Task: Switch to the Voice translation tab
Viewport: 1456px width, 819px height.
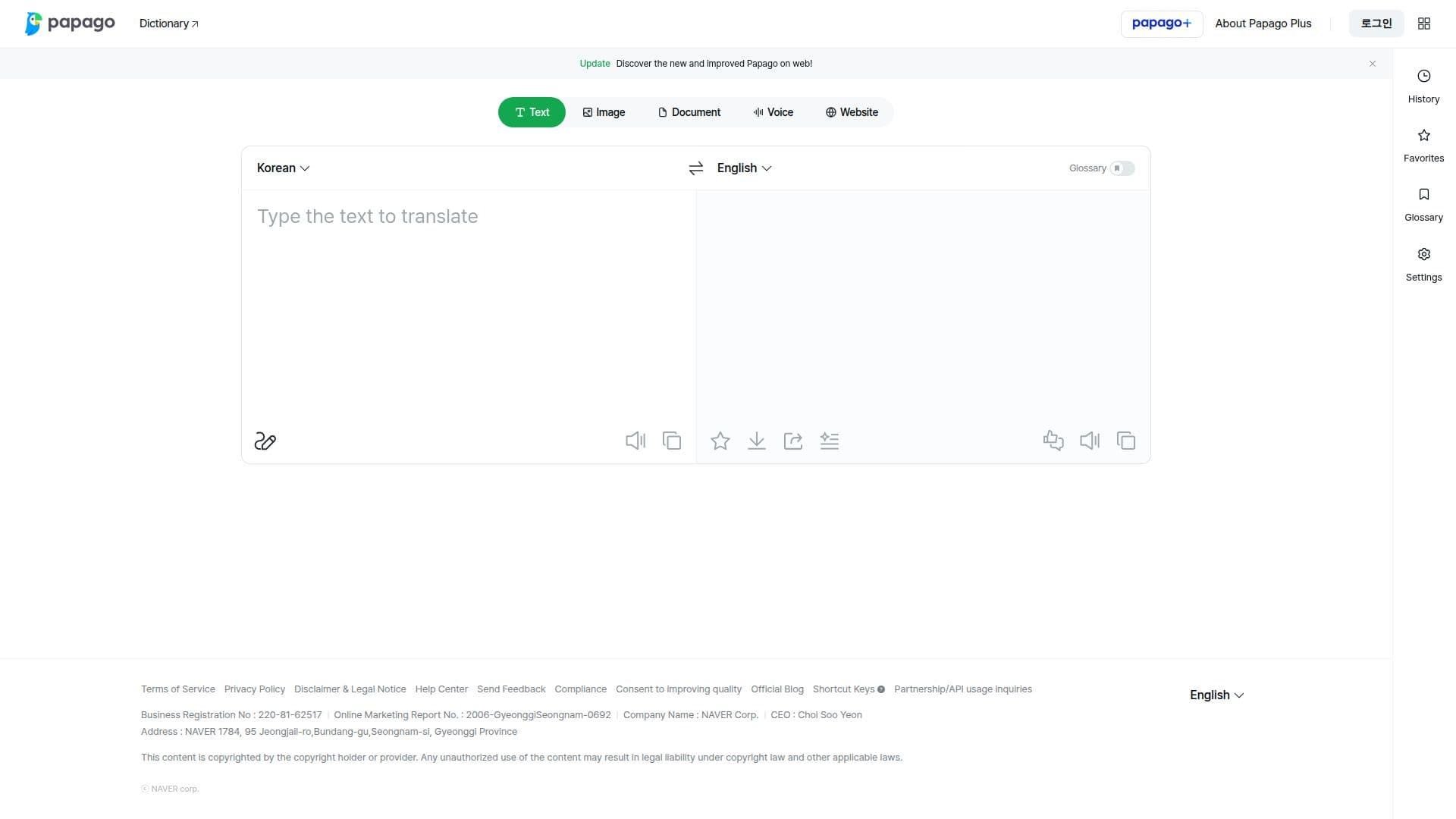Action: pyautogui.click(x=773, y=112)
